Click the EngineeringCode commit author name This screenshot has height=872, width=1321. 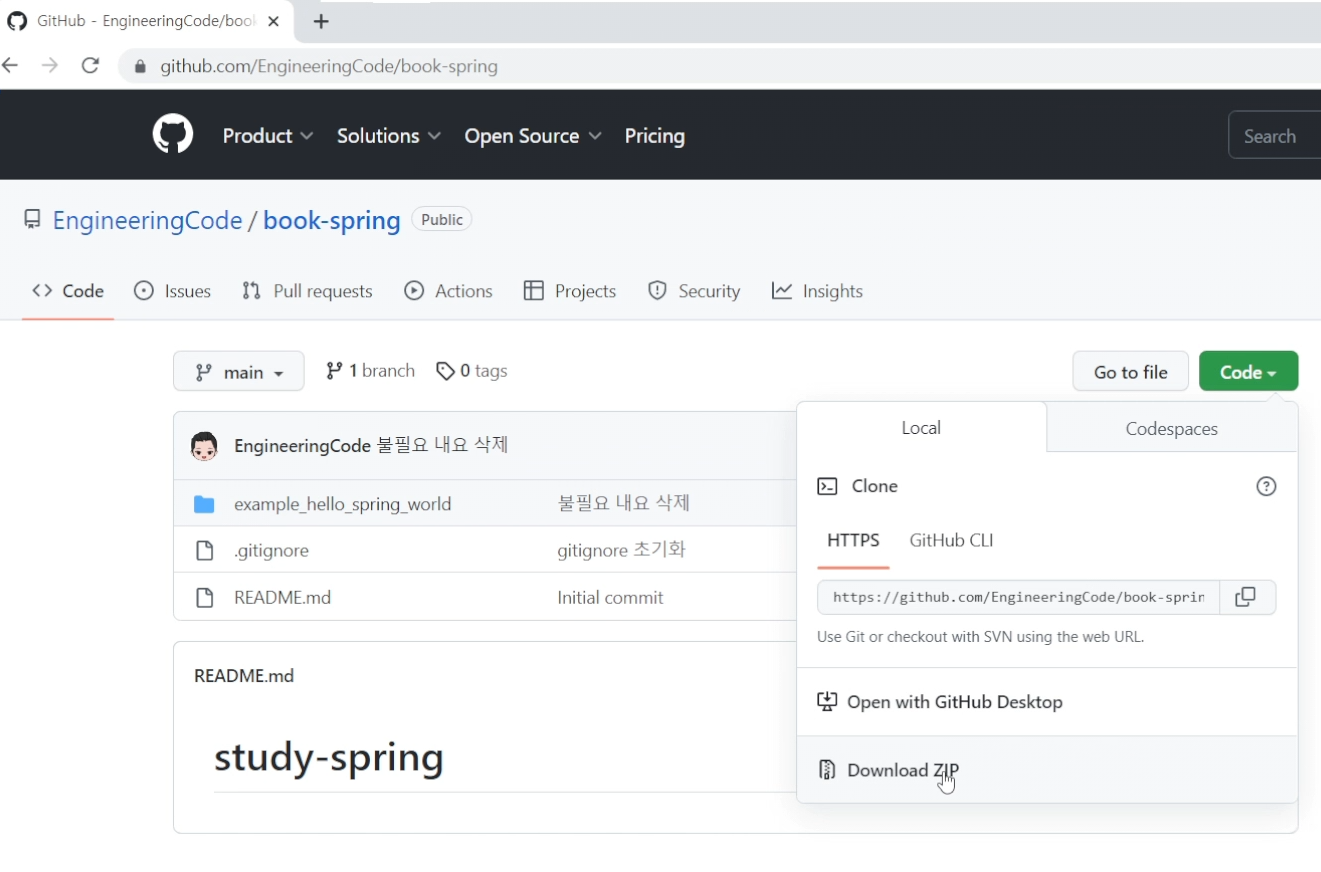point(302,446)
